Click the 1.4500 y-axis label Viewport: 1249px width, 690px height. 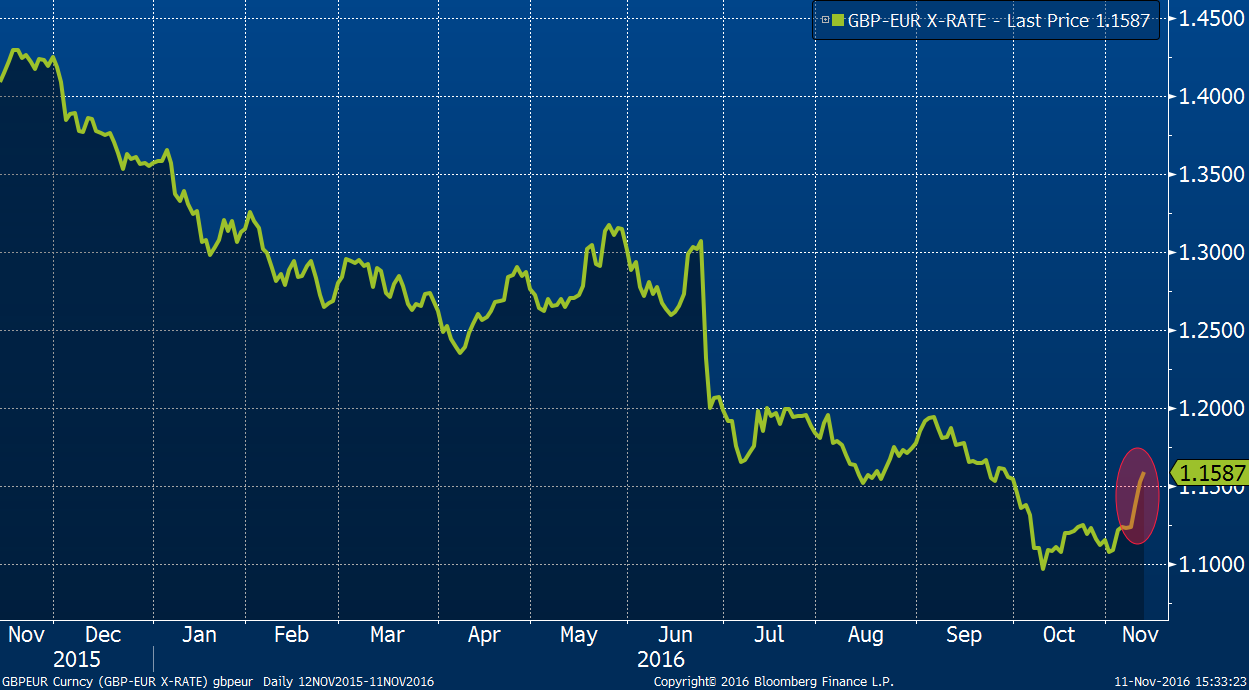pyautogui.click(x=1206, y=19)
